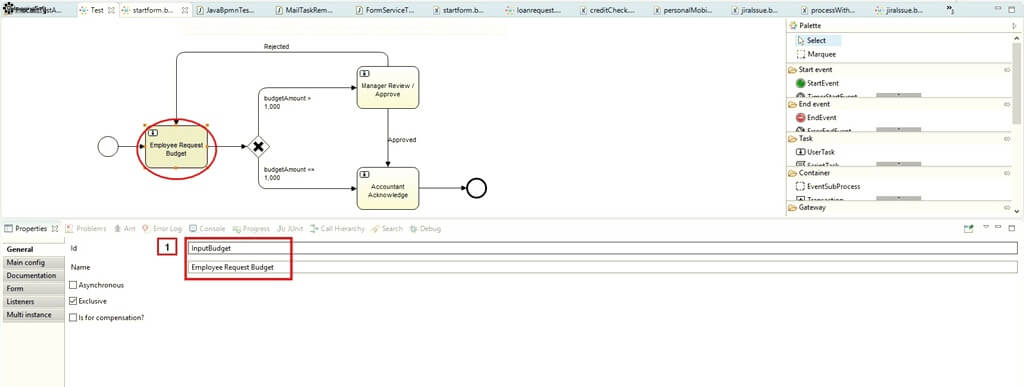This screenshot has height=387, width=1024.
Task: Show hidden editor tabs overflow list
Action: (950, 10)
